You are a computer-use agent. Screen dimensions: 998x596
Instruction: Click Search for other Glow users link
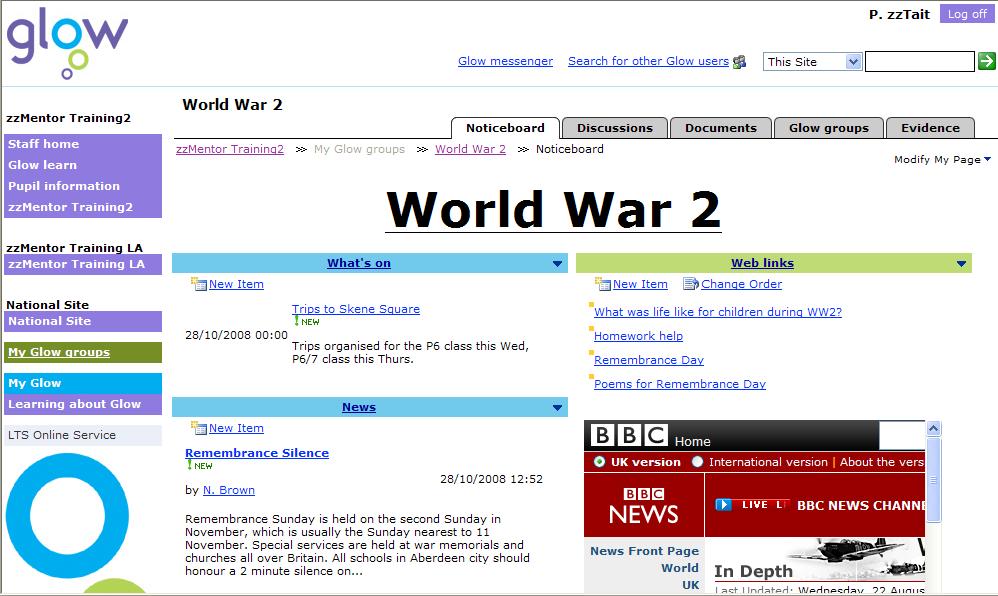648,61
